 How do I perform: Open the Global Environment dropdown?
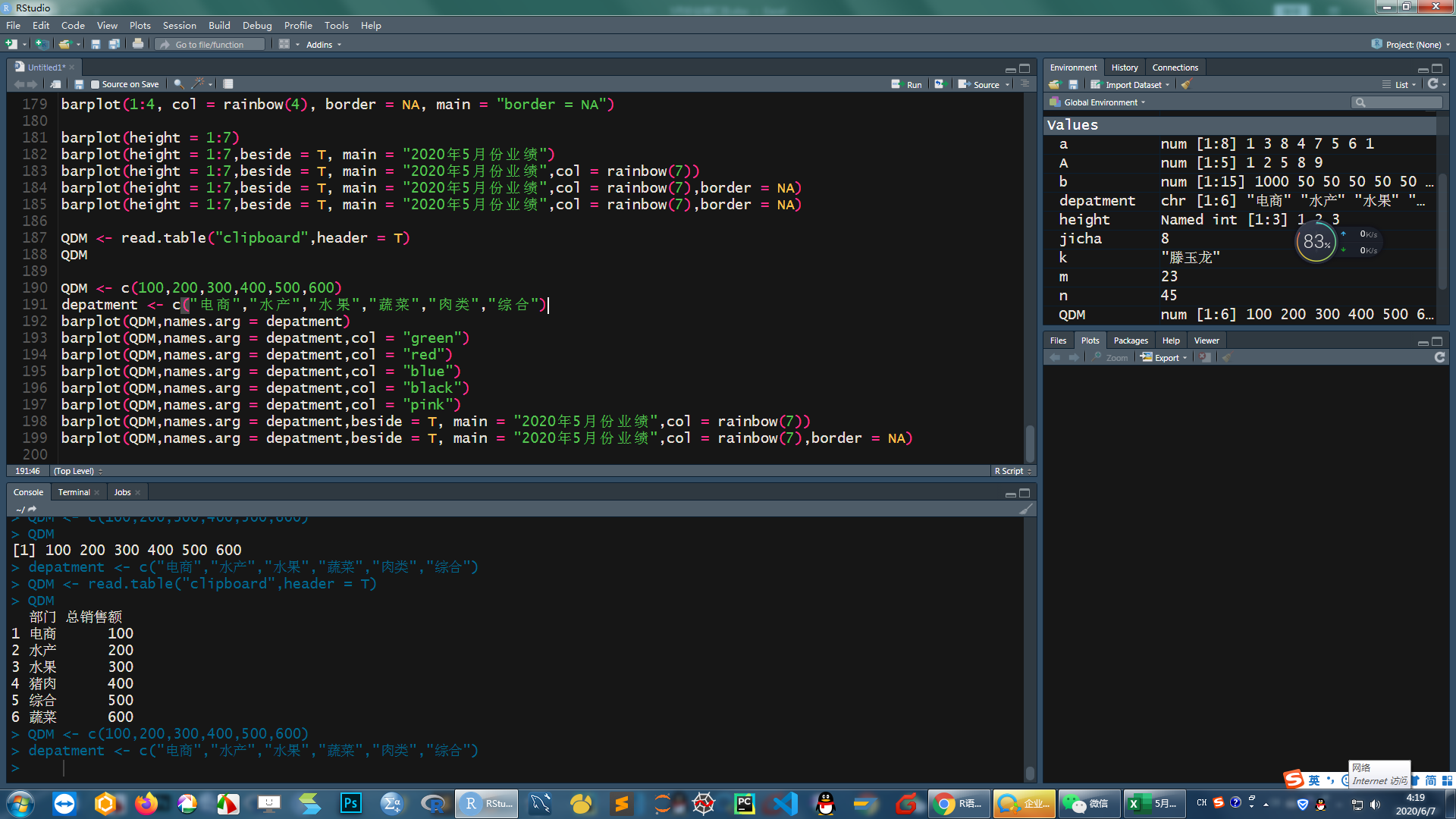tap(1100, 102)
